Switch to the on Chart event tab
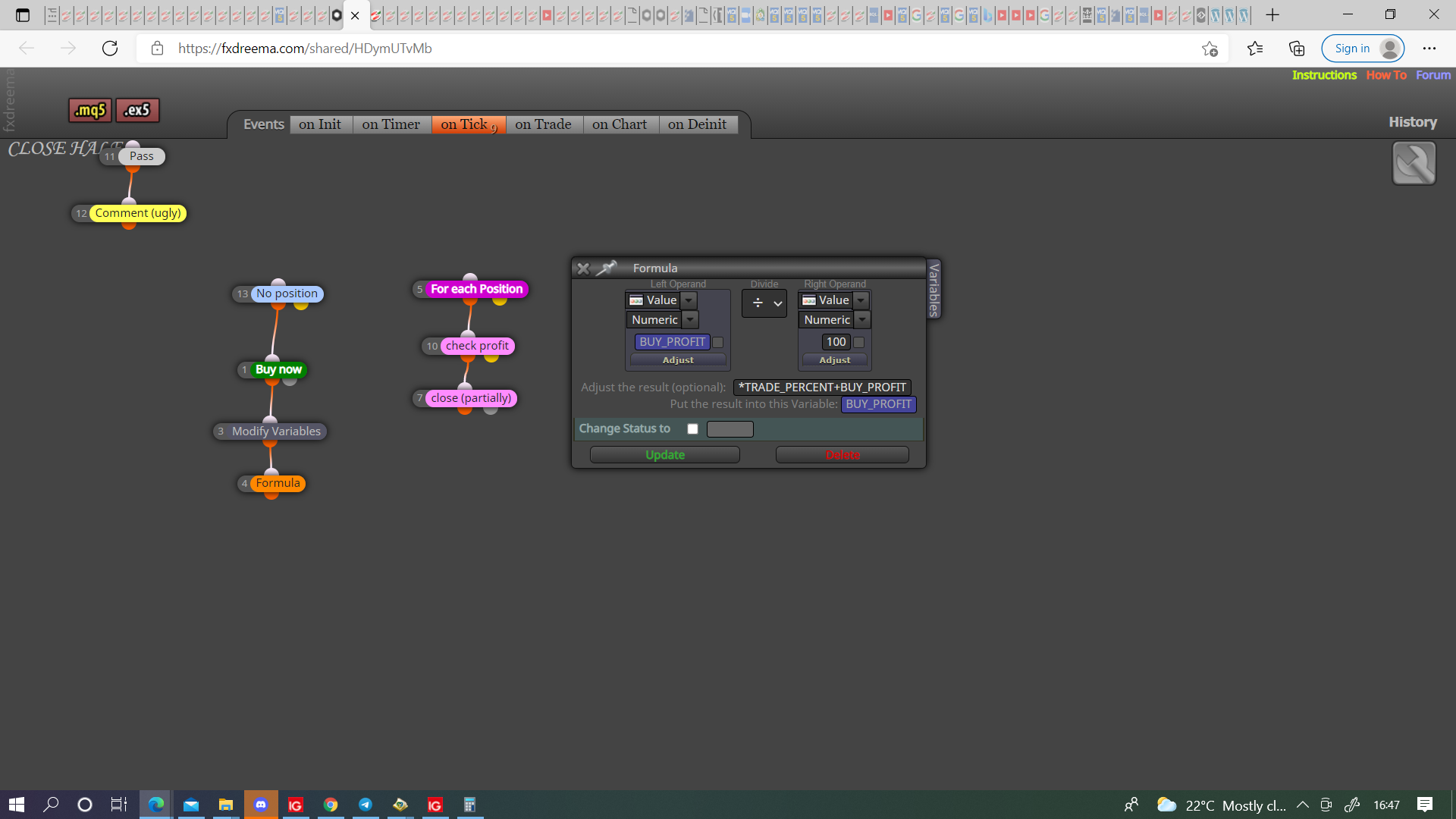The height and width of the screenshot is (819, 1456). [620, 124]
